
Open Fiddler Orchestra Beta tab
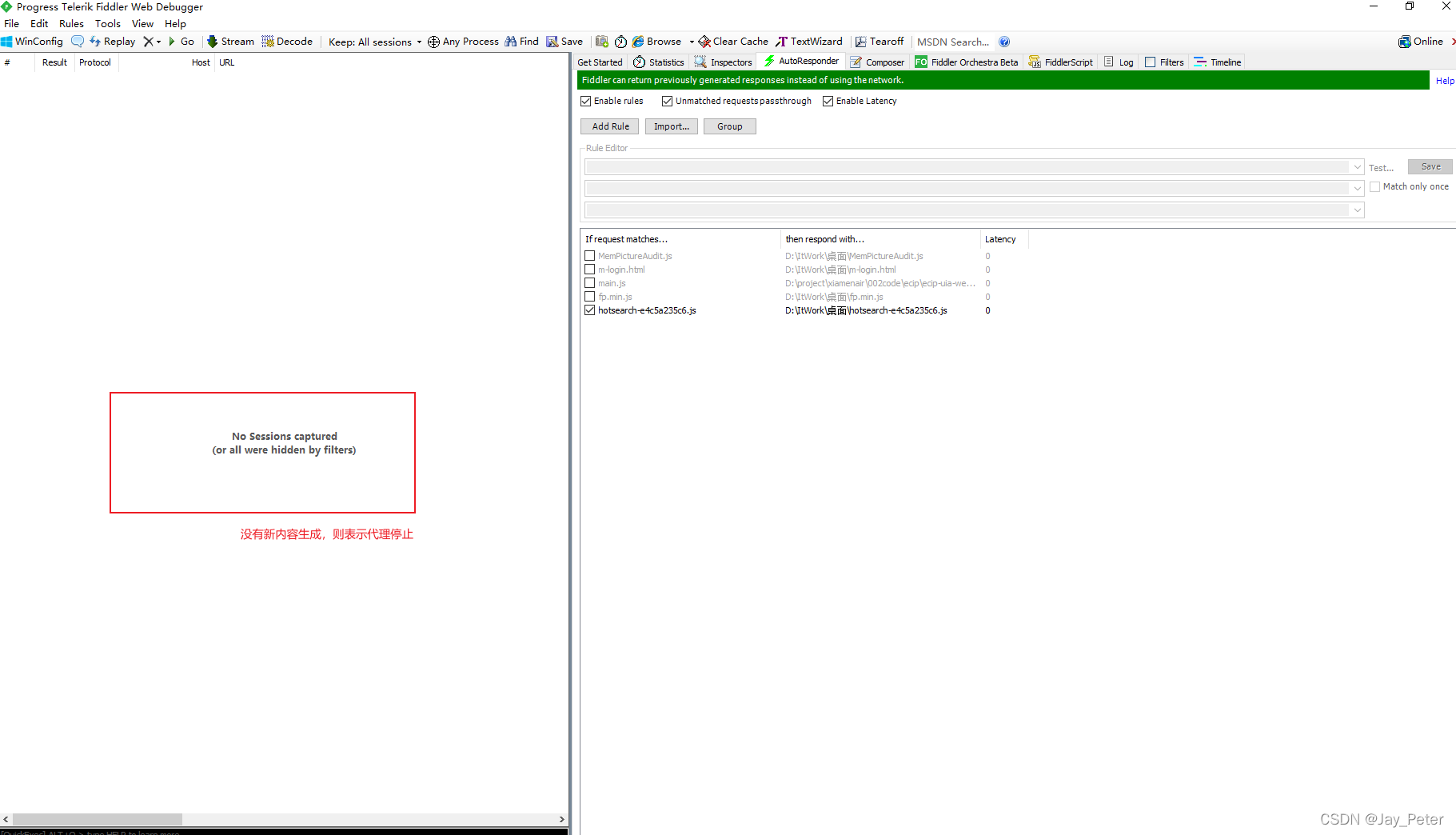(967, 62)
